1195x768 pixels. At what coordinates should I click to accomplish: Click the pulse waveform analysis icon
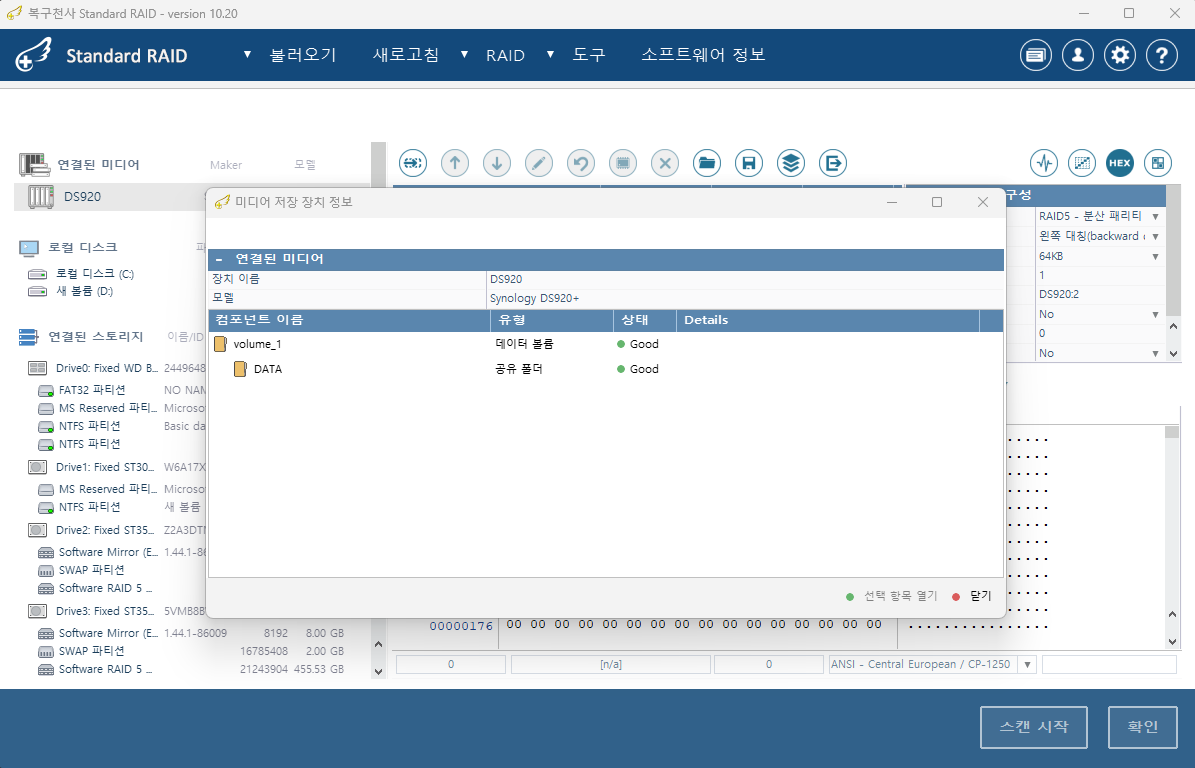click(x=1044, y=163)
